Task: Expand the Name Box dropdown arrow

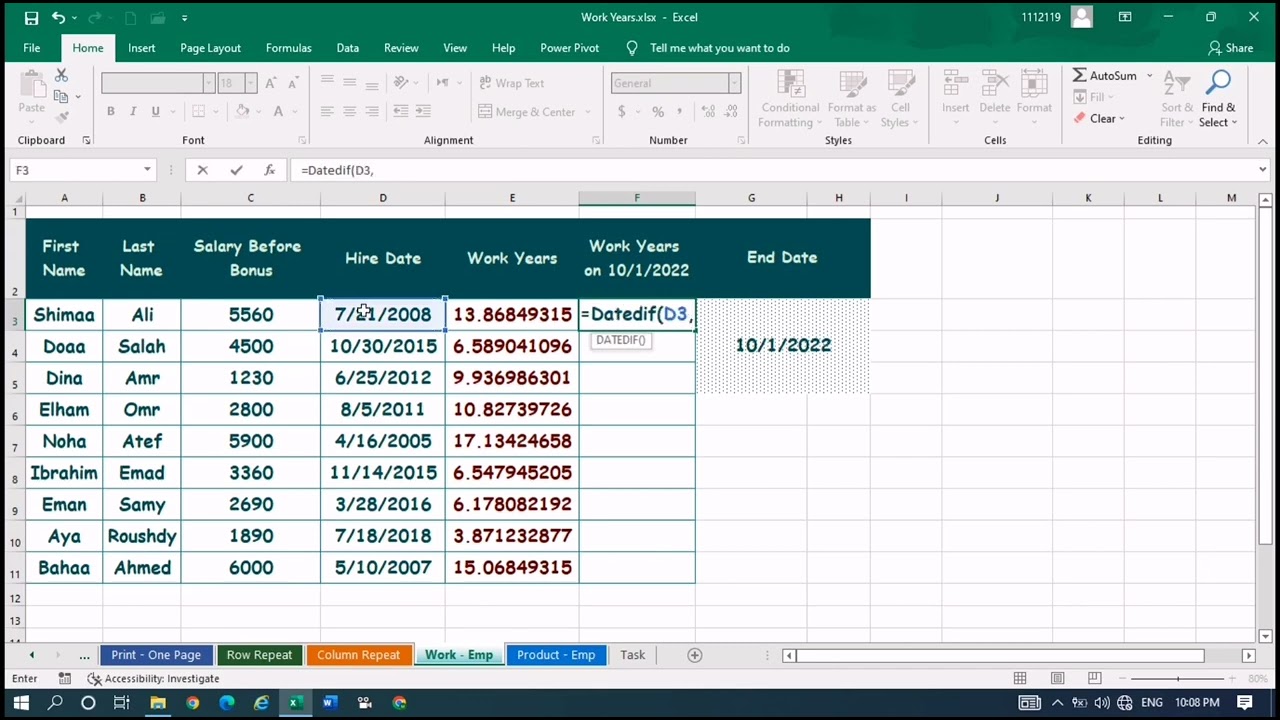Action: [x=147, y=170]
